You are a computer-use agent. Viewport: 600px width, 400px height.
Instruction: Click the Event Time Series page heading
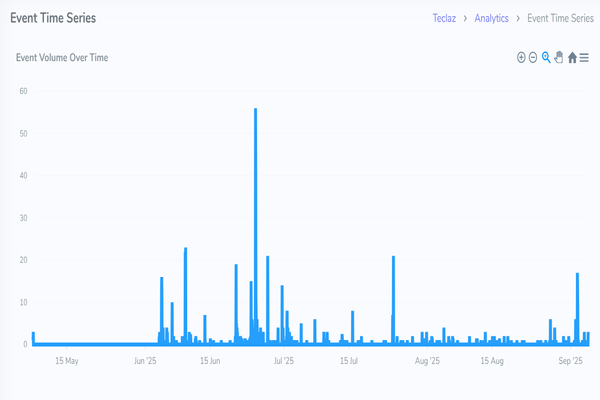(x=53, y=18)
